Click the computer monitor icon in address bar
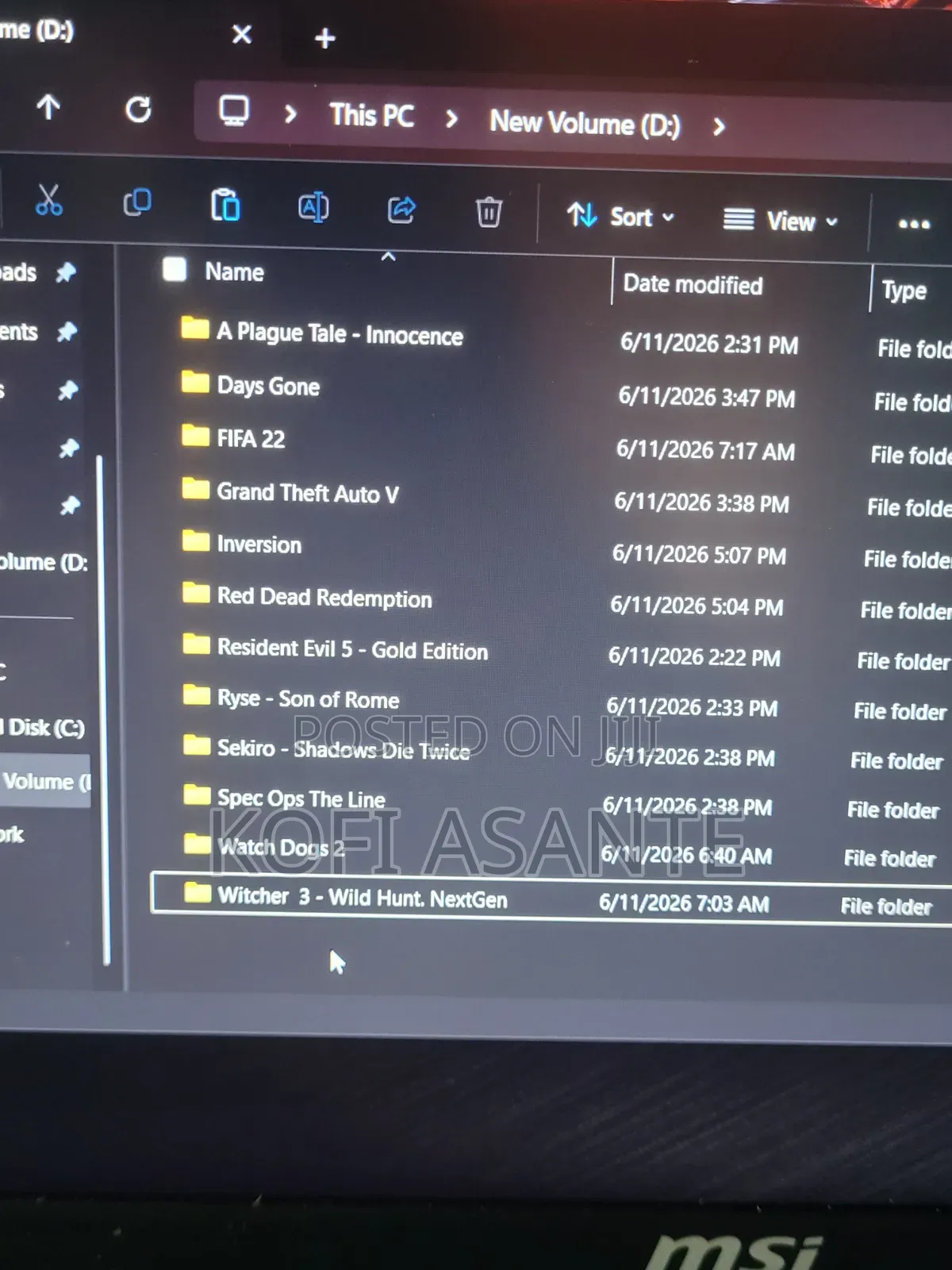952x1270 pixels. pos(234,111)
